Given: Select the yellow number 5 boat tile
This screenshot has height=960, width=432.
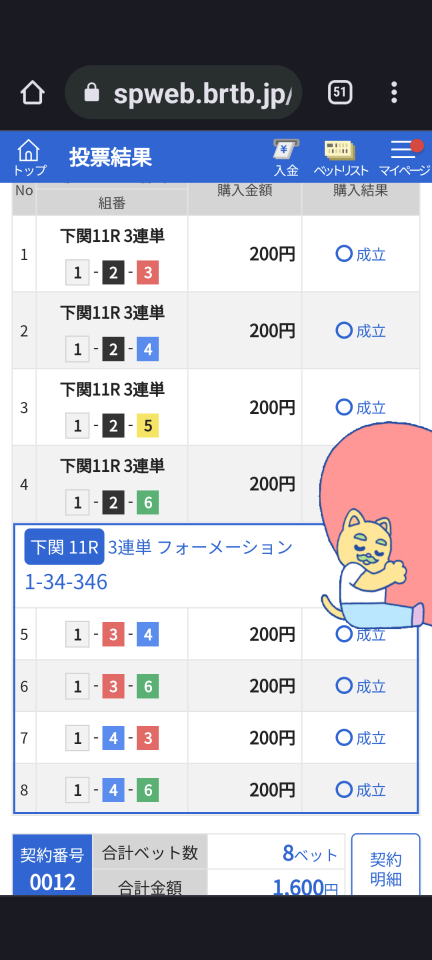Looking at the screenshot, I should (x=147, y=427).
